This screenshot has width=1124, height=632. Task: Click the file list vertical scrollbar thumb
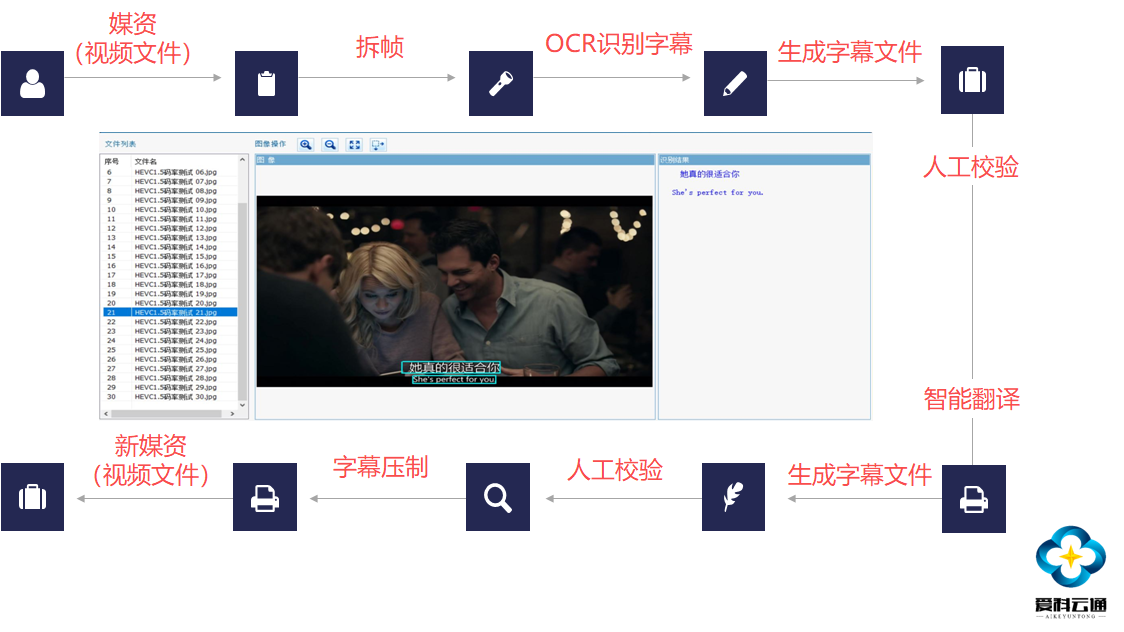(x=242, y=301)
